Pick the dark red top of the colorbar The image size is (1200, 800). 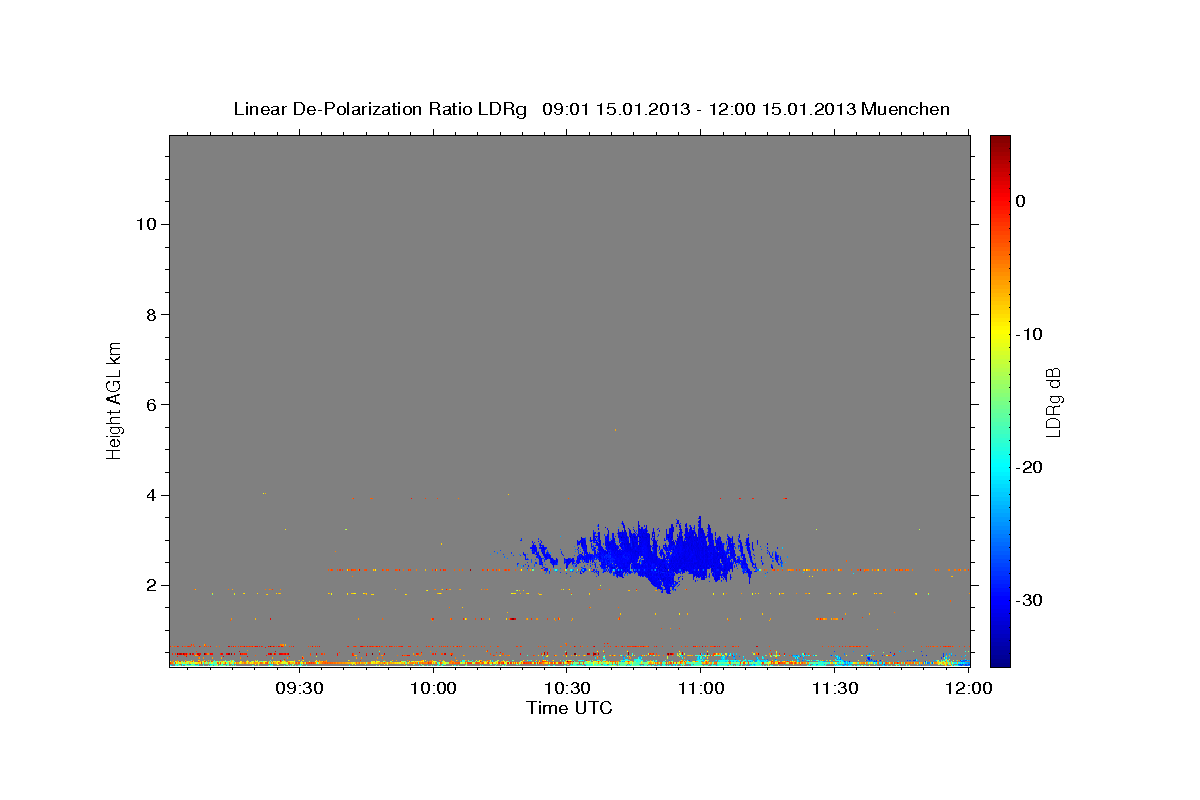pos(1000,142)
